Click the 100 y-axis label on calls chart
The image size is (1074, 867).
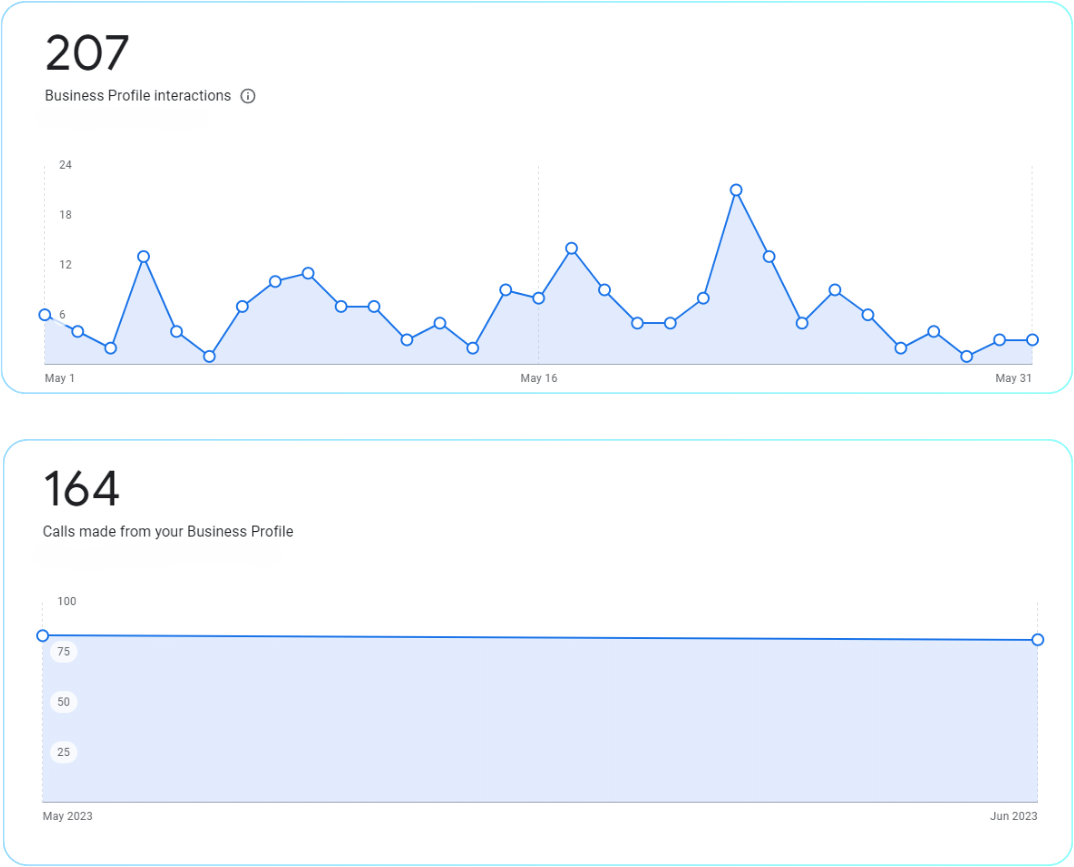[x=67, y=601]
